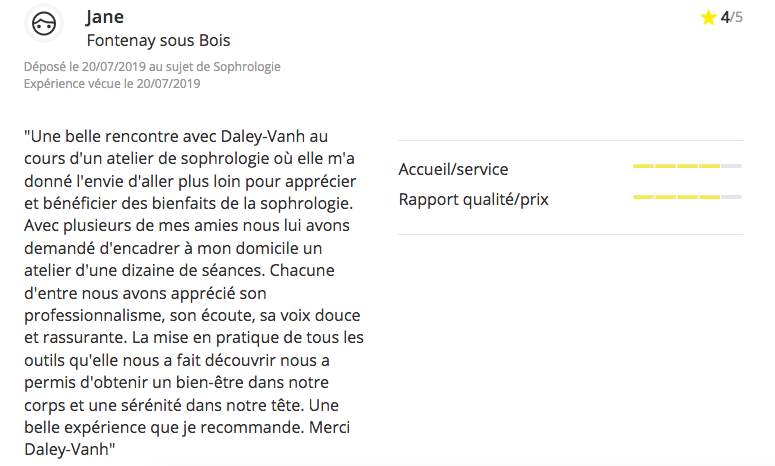Click the yellow star rating icon
The image size is (775, 466).
click(x=708, y=17)
